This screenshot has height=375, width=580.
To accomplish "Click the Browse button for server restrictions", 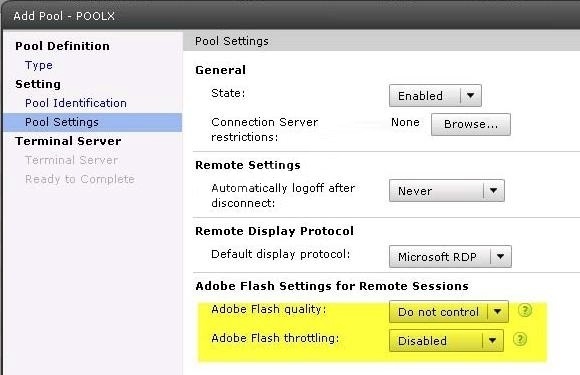I will pyautogui.click(x=471, y=124).
